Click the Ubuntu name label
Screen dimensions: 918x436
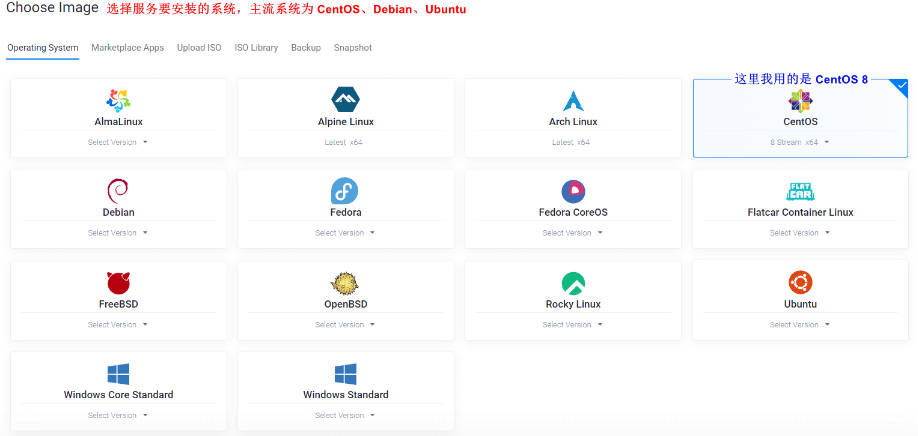pyautogui.click(x=800, y=304)
